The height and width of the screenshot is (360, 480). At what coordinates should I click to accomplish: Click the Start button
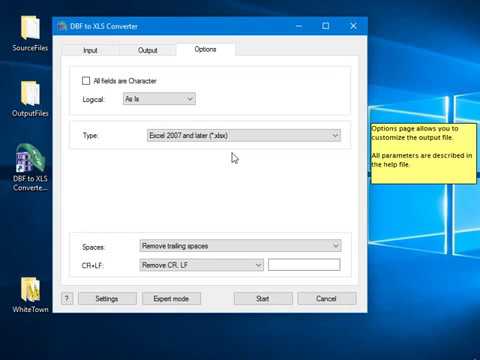pyautogui.click(x=263, y=299)
